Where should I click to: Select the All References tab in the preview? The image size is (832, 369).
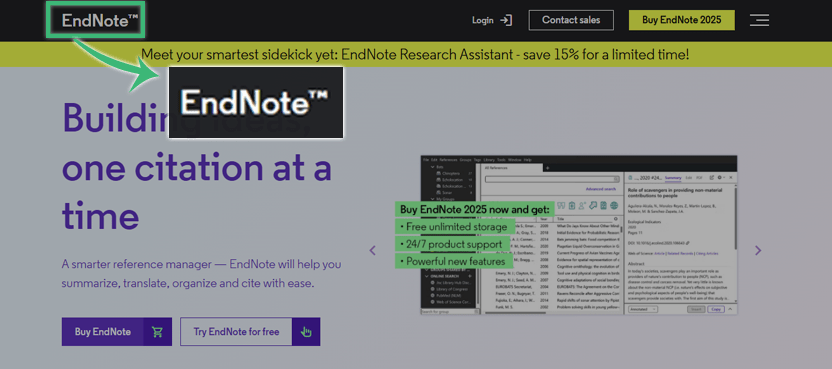tap(512, 168)
